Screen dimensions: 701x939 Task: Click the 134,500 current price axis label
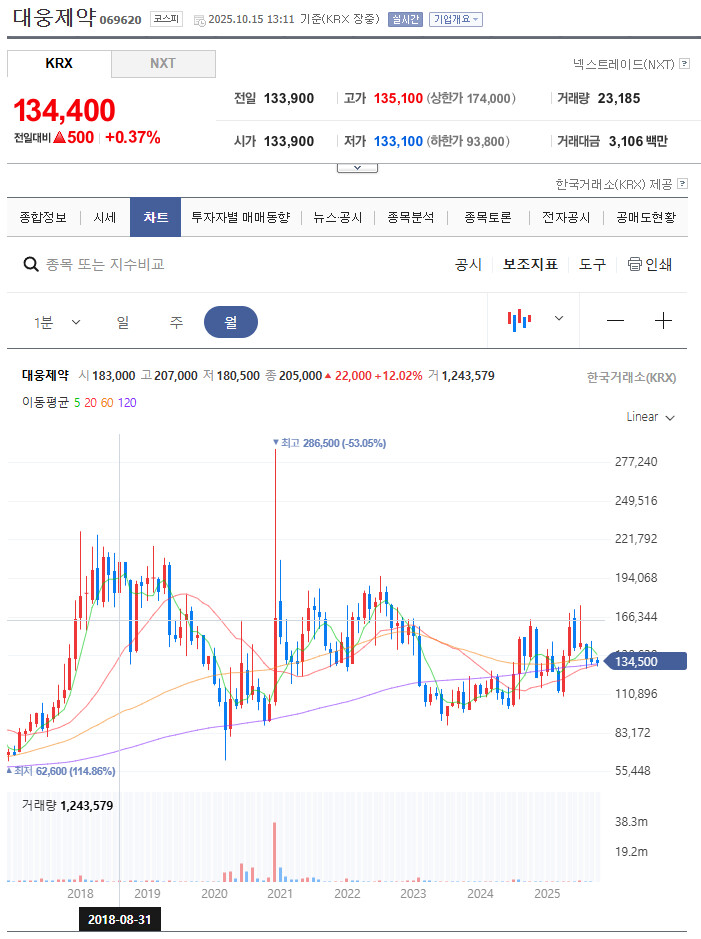click(645, 662)
